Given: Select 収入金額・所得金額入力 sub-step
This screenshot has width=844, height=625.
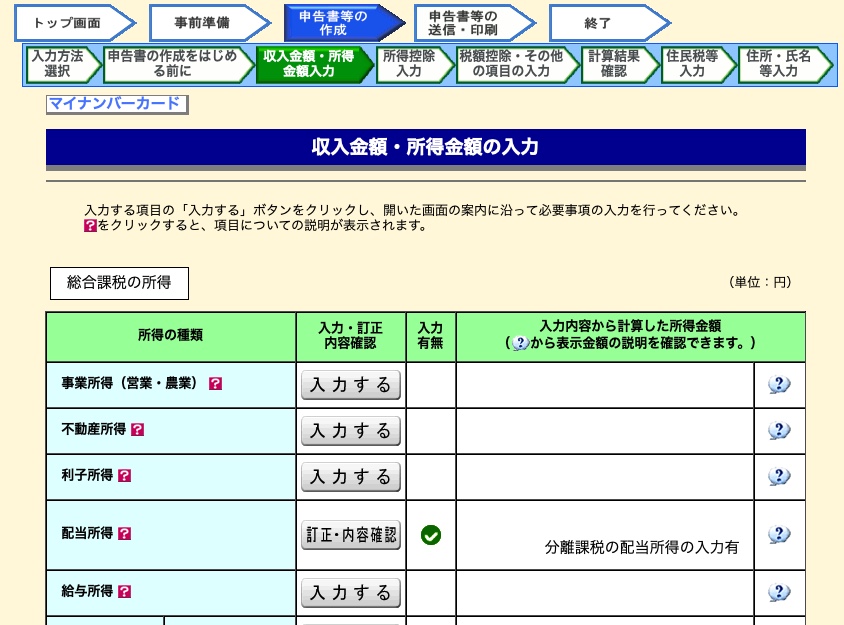Looking at the screenshot, I should [314, 64].
